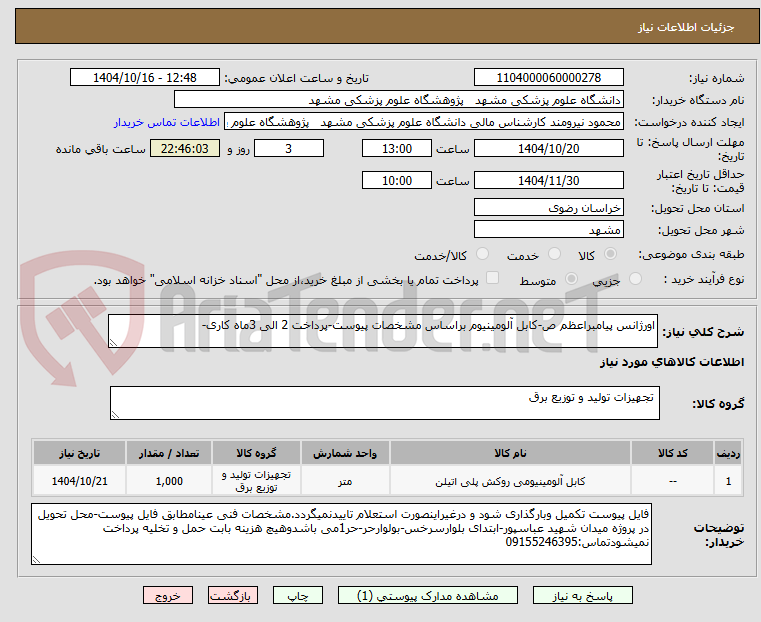Click the واحد شمارش column header
The width and height of the screenshot is (761, 622).
point(345,453)
